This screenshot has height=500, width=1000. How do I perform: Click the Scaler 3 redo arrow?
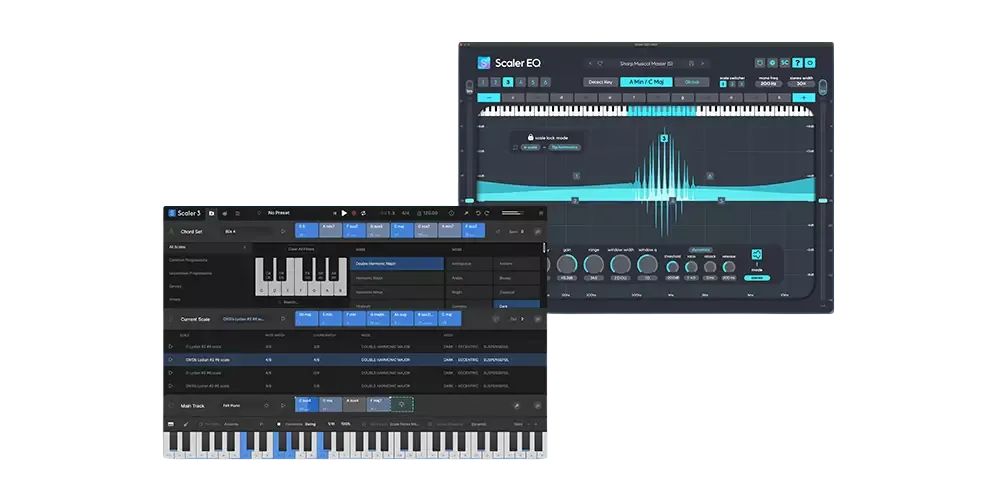click(487, 213)
